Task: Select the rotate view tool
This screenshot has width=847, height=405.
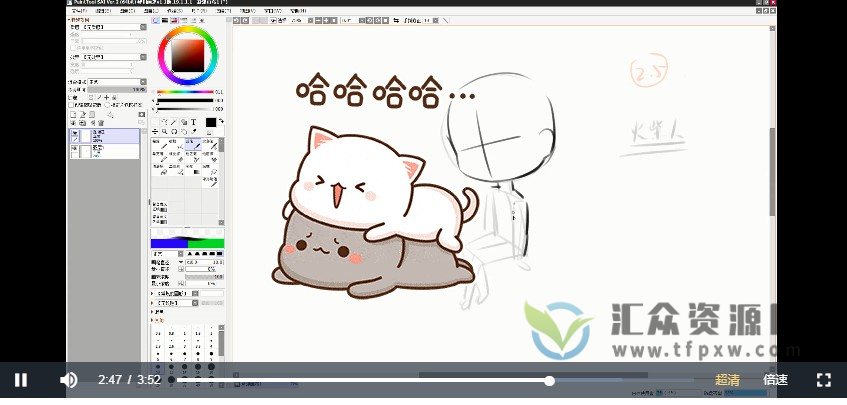Action: coord(174,132)
